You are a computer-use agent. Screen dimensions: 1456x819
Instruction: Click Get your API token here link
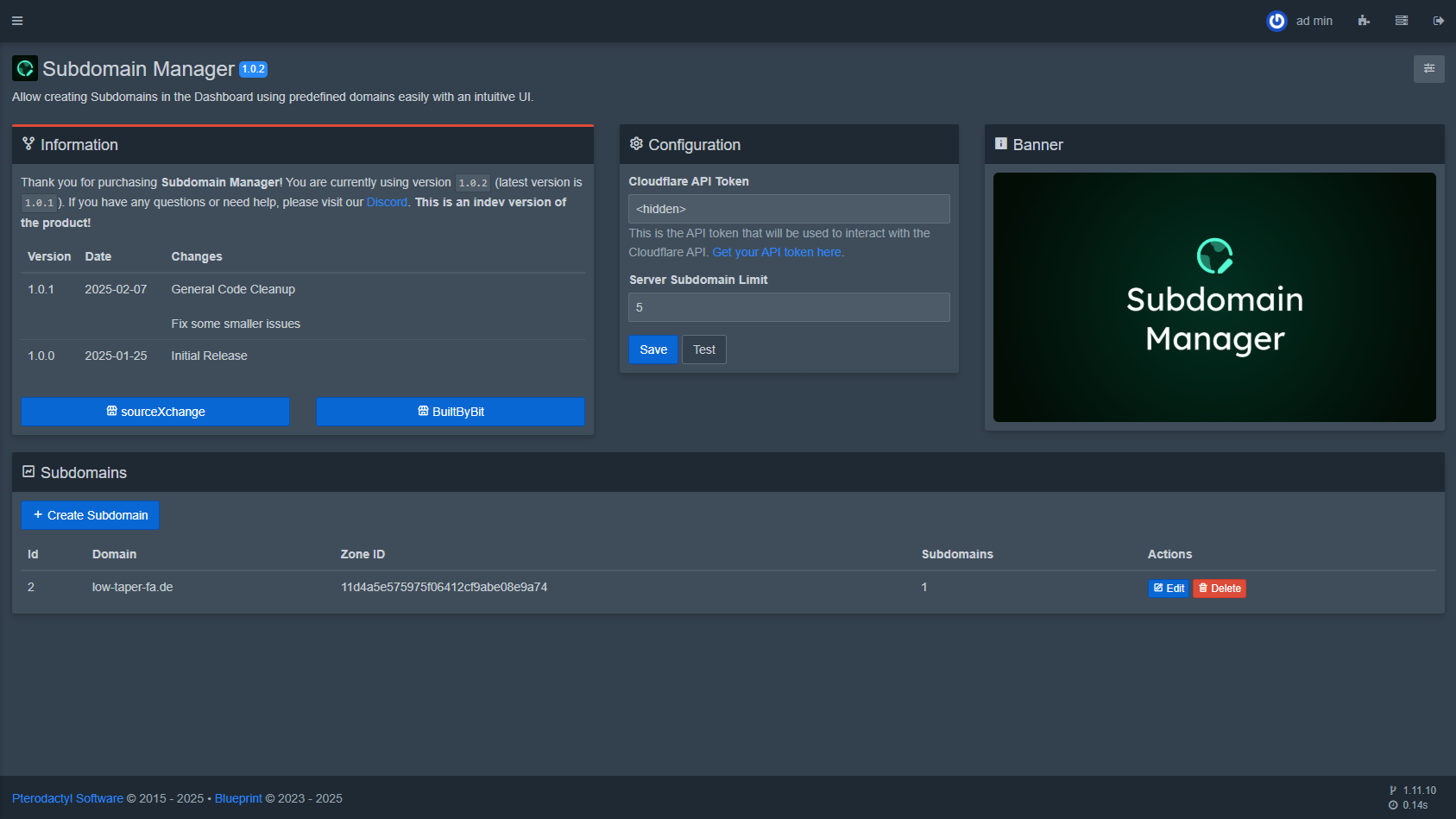pyautogui.click(x=776, y=252)
